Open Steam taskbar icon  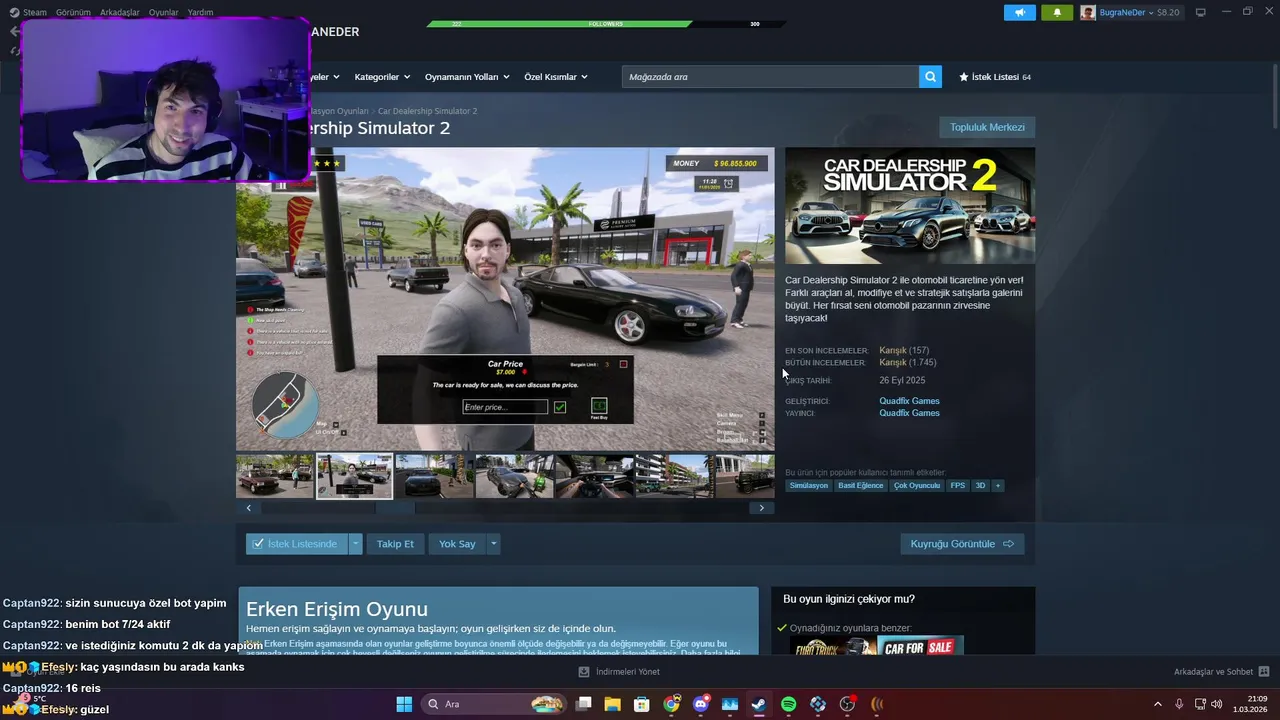(759, 704)
